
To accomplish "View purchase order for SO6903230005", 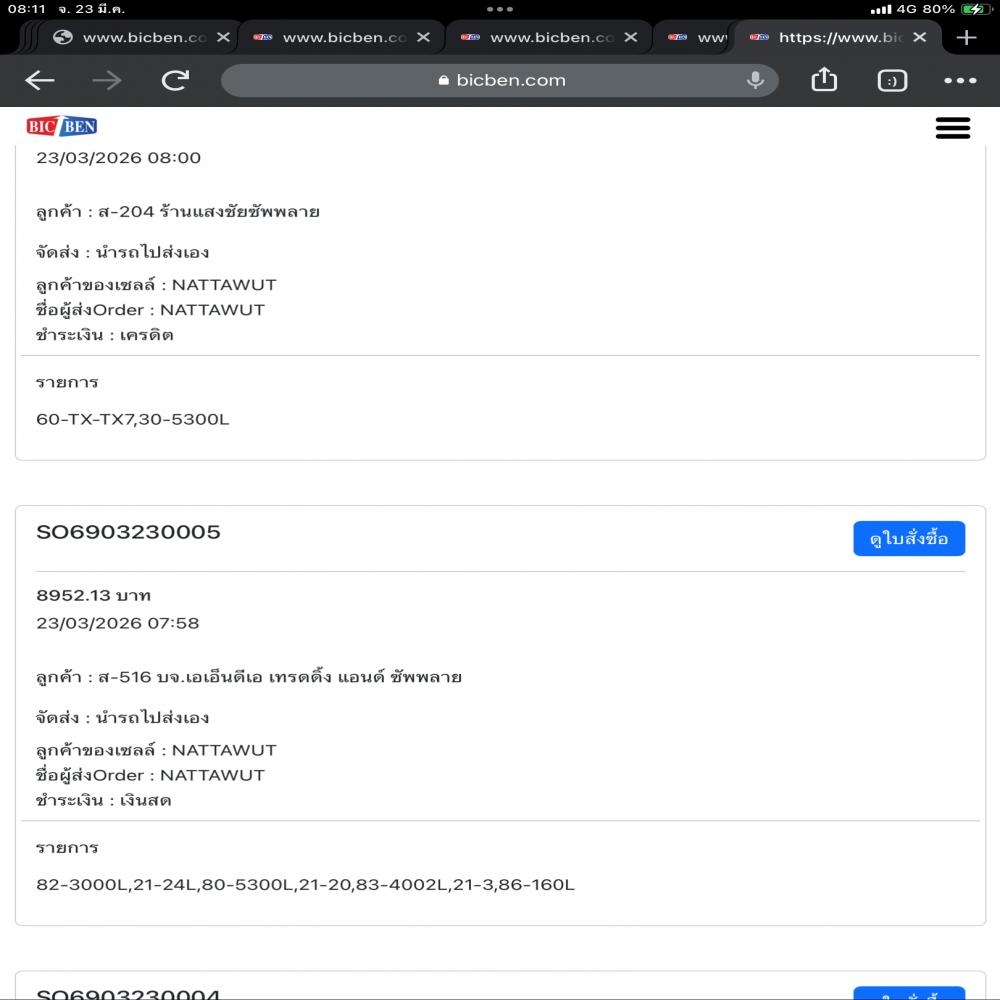I will [x=908, y=539].
